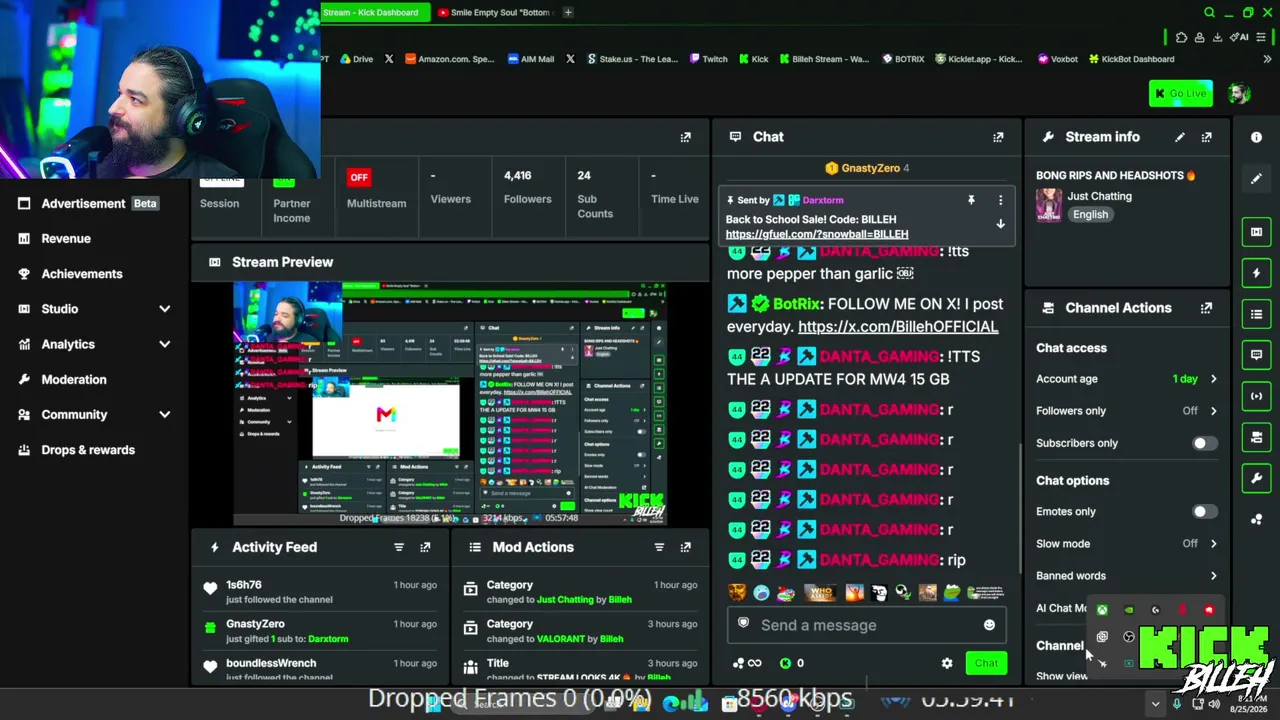Insert the 'Who Asked?' emote
Viewport: 1280px width, 720px height.
pyautogui.click(x=820, y=593)
